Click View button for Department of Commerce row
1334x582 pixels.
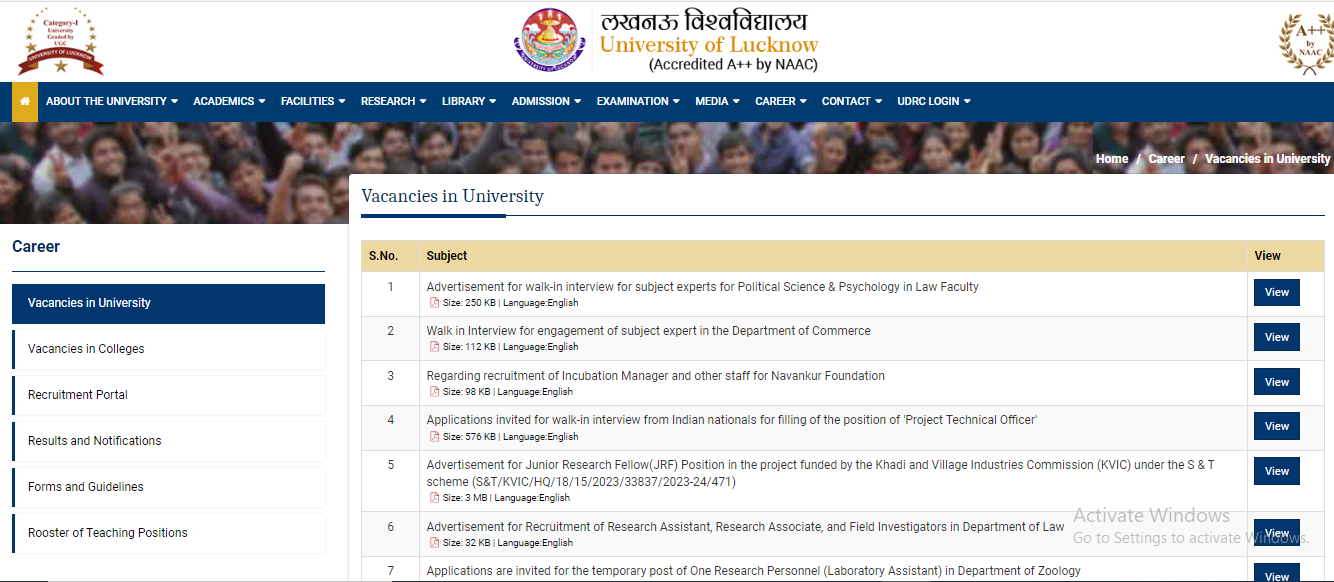point(1277,337)
